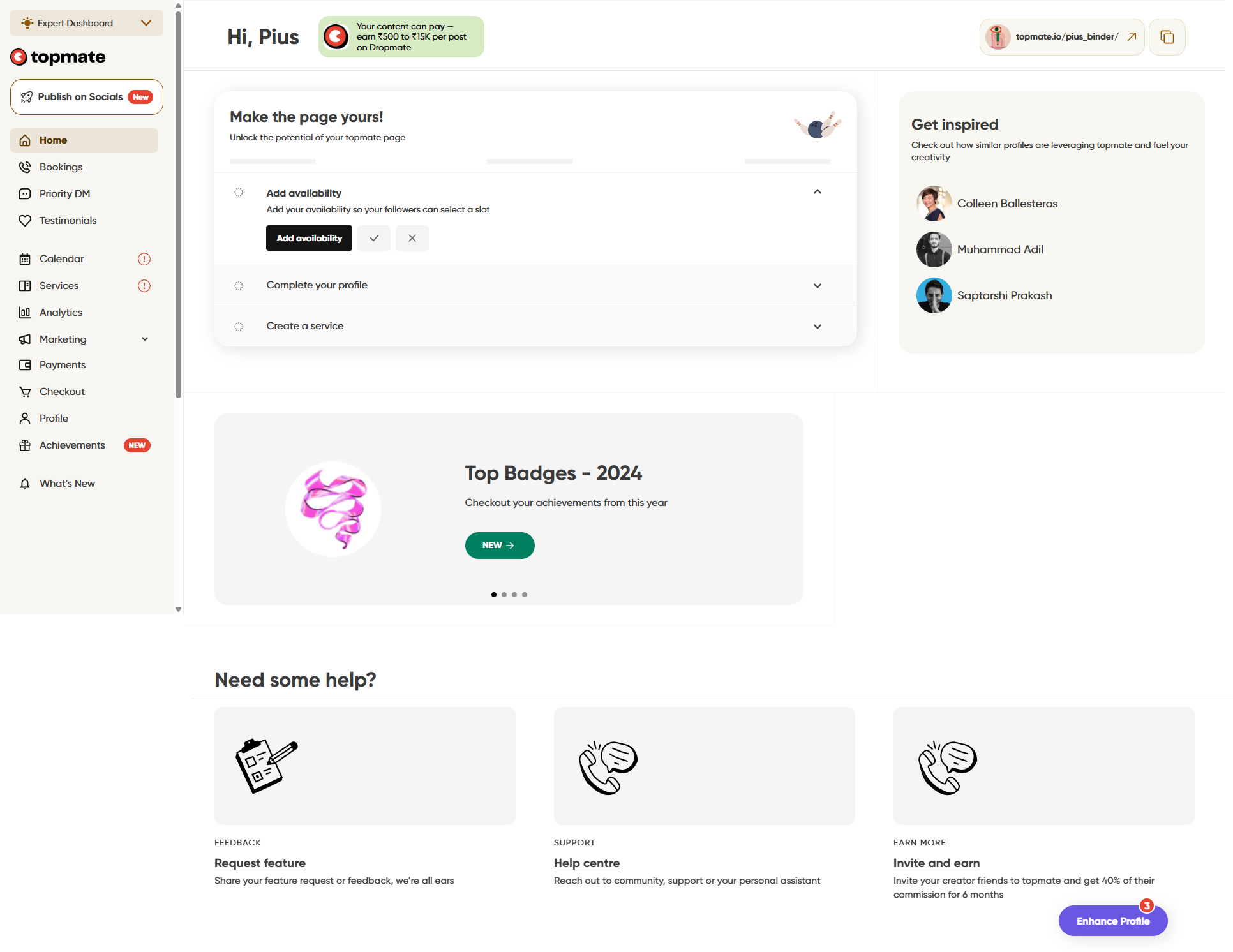Click the black Add availability button
This screenshot has height=952, width=1233.
point(309,238)
